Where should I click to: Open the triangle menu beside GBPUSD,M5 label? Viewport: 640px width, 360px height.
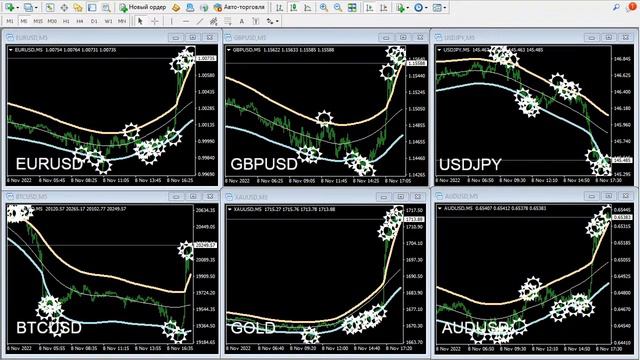coord(229,50)
